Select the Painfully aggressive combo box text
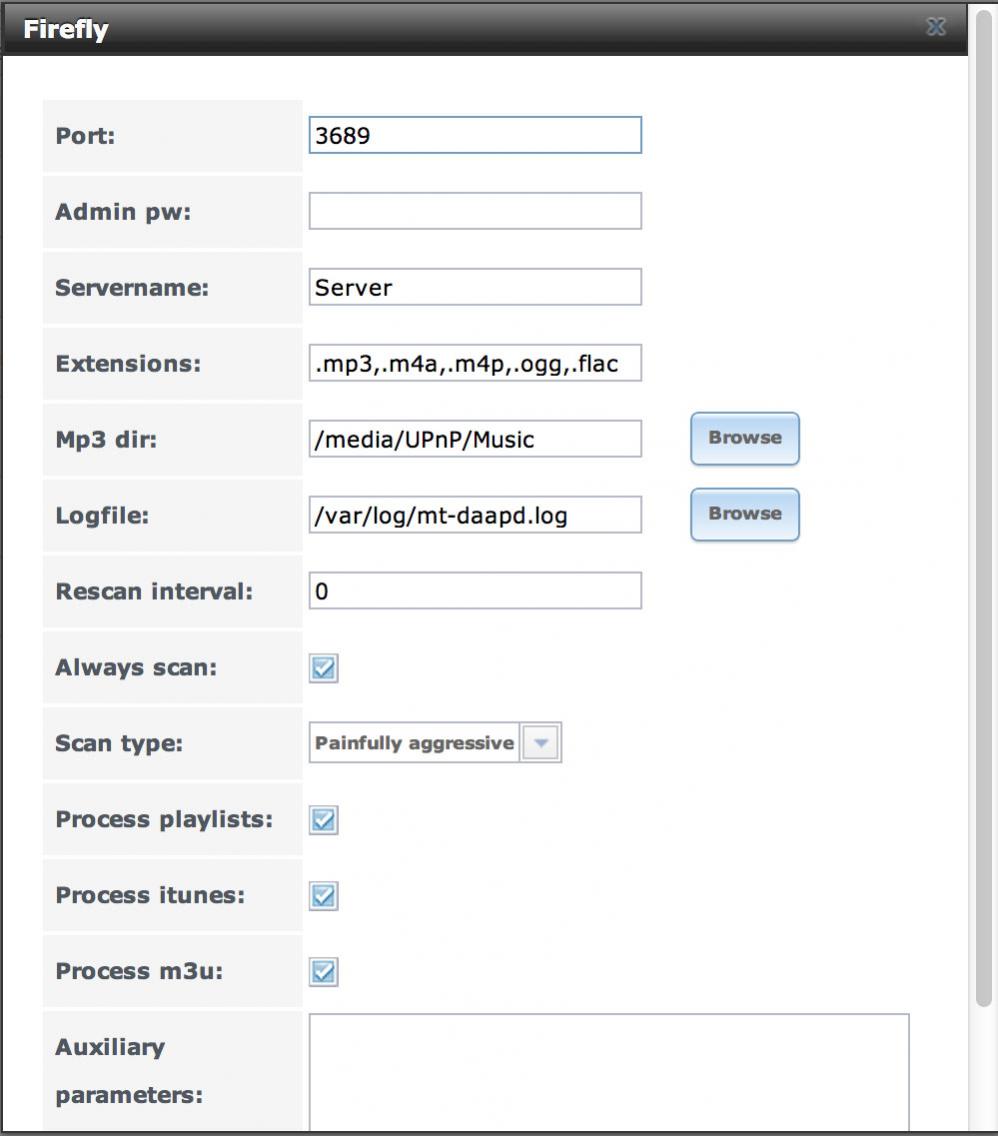The image size is (998, 1136). pyautogui.click(x=414, y=743)
